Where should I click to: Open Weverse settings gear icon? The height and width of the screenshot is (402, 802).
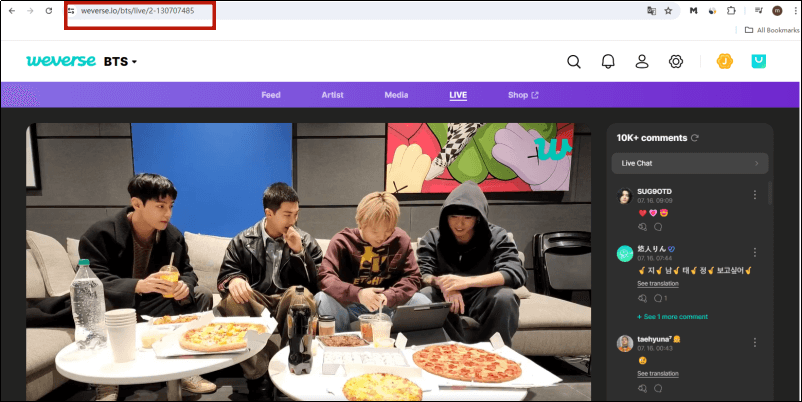pos(676,62)
